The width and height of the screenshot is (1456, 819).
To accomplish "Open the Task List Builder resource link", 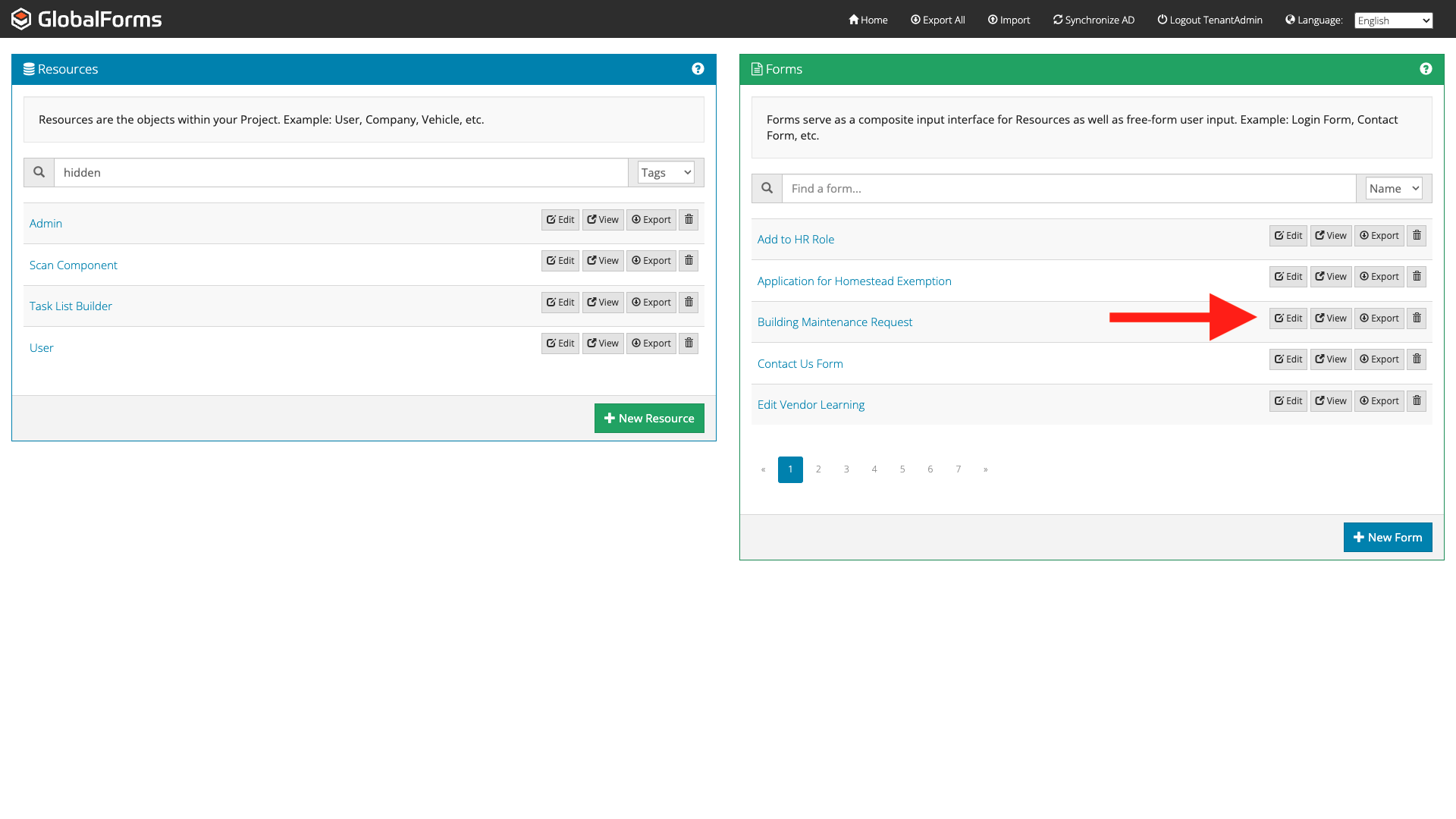I will coord(71,306).
